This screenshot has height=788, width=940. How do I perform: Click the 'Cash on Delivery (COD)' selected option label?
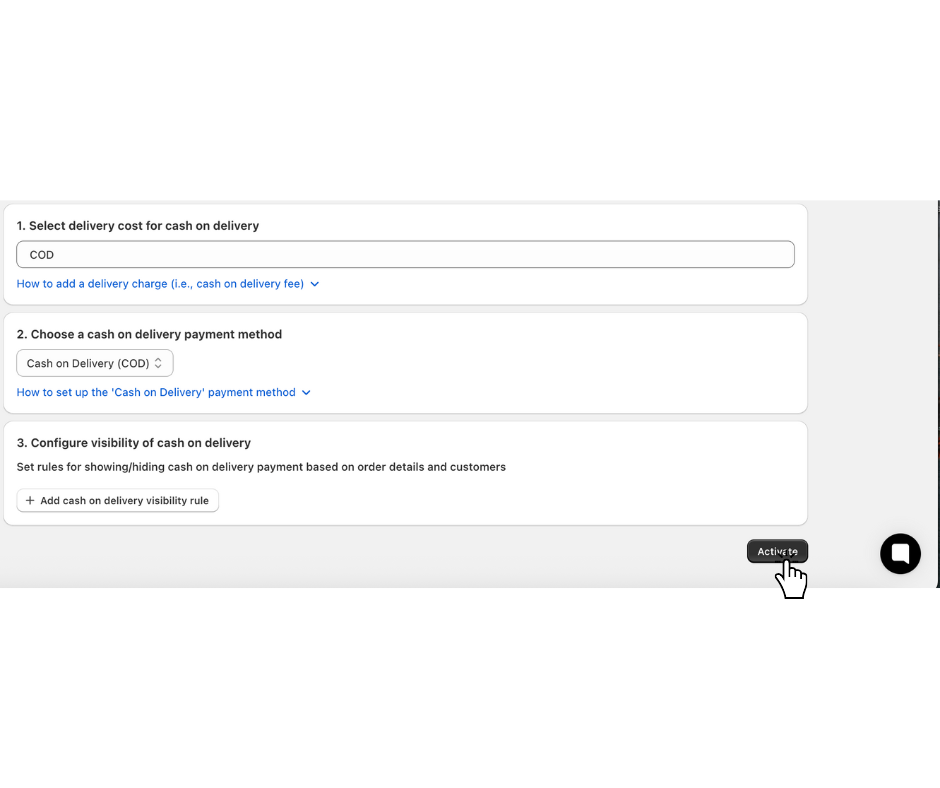click(x=88, y=363)
